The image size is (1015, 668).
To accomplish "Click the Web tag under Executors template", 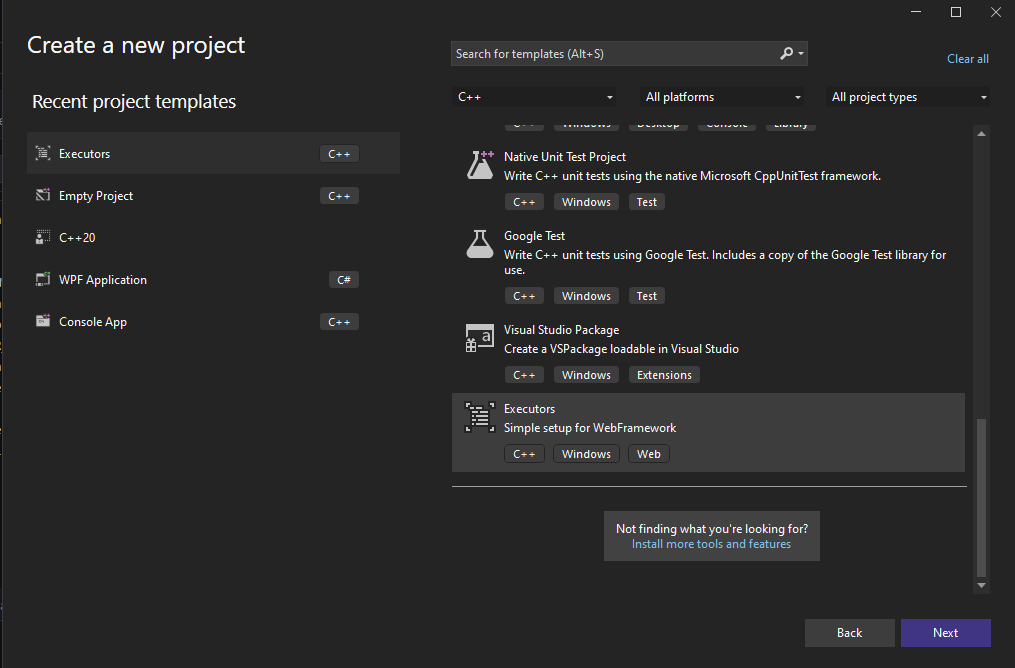I will 649,454.
